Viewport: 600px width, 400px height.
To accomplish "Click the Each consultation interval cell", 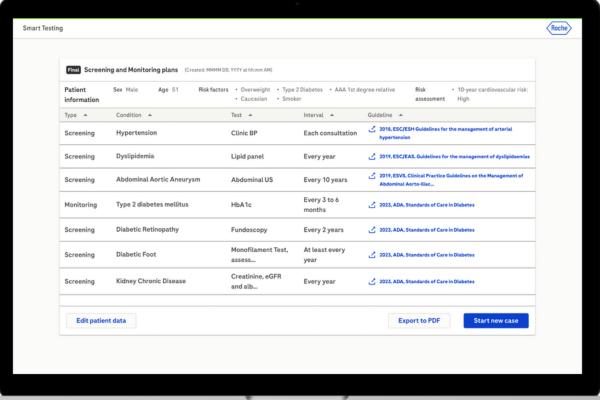I will point(330,133).
